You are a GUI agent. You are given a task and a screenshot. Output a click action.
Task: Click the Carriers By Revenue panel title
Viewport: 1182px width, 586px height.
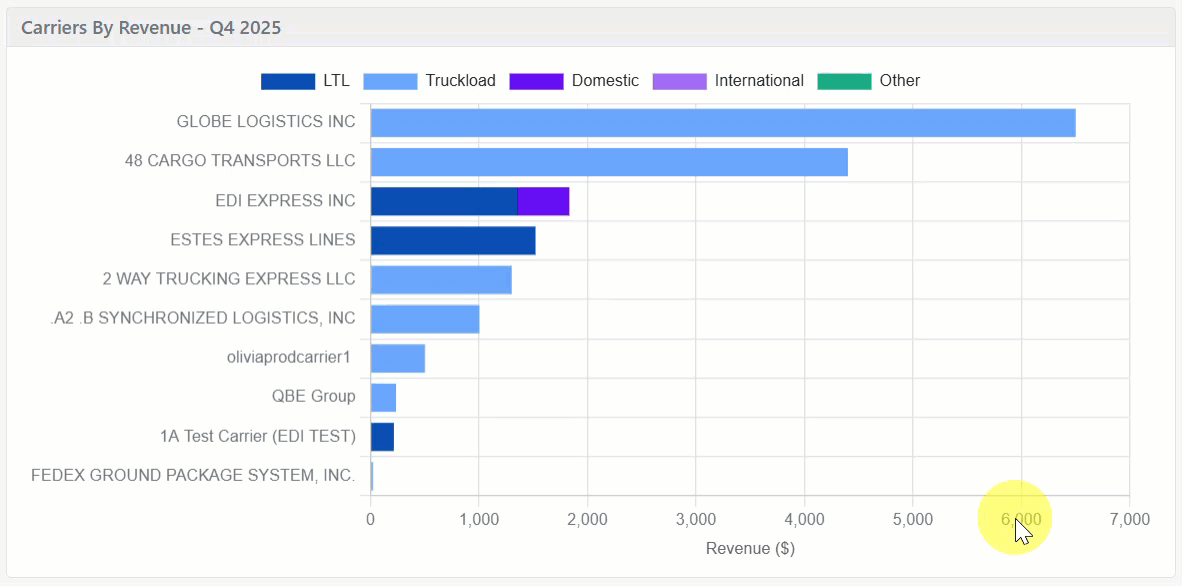pos(151,28)
